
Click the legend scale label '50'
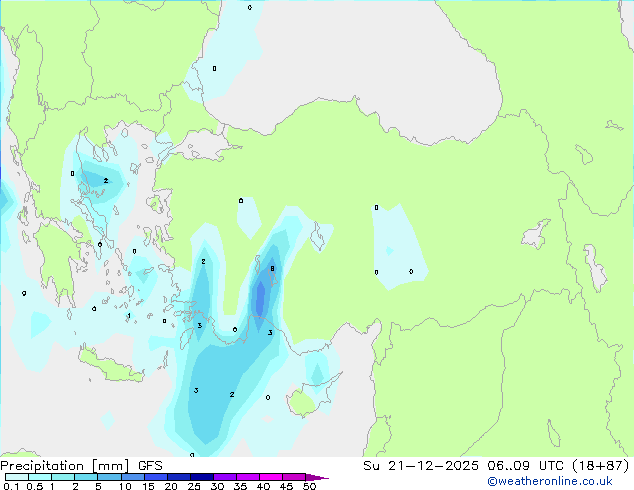click(x=309, y=486)
